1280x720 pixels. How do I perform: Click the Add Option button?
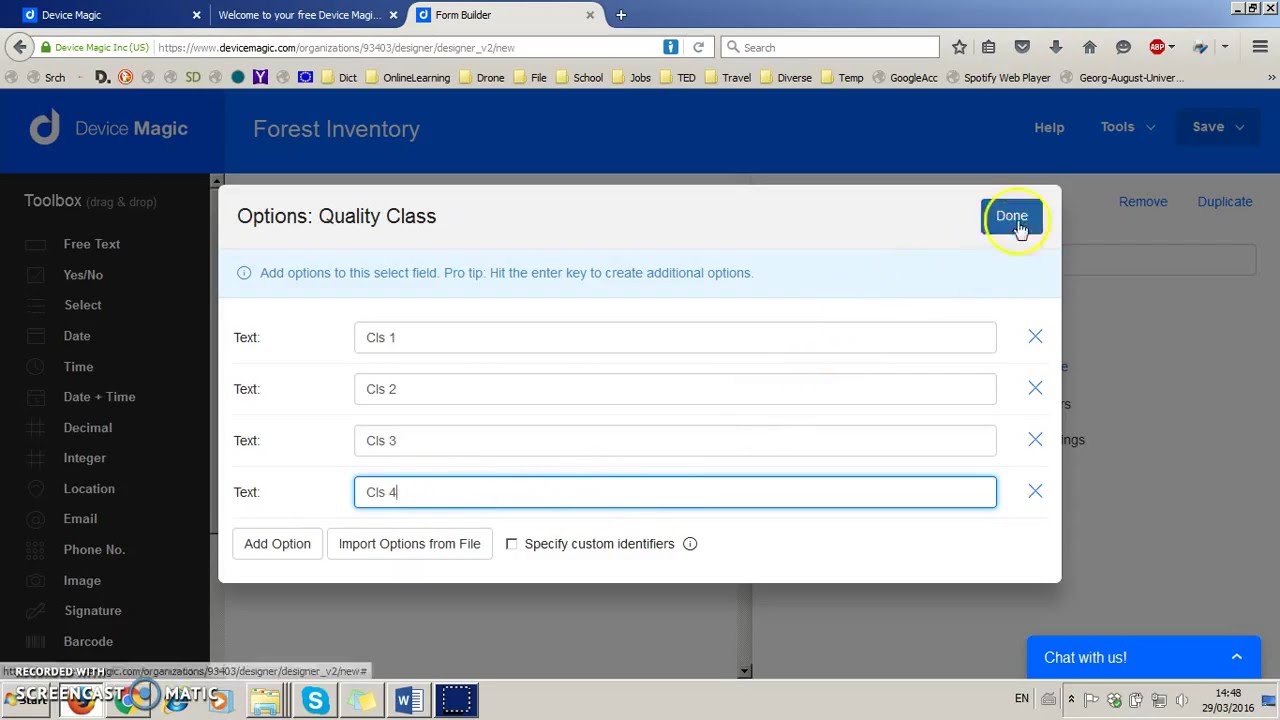(x=277, y=544)
